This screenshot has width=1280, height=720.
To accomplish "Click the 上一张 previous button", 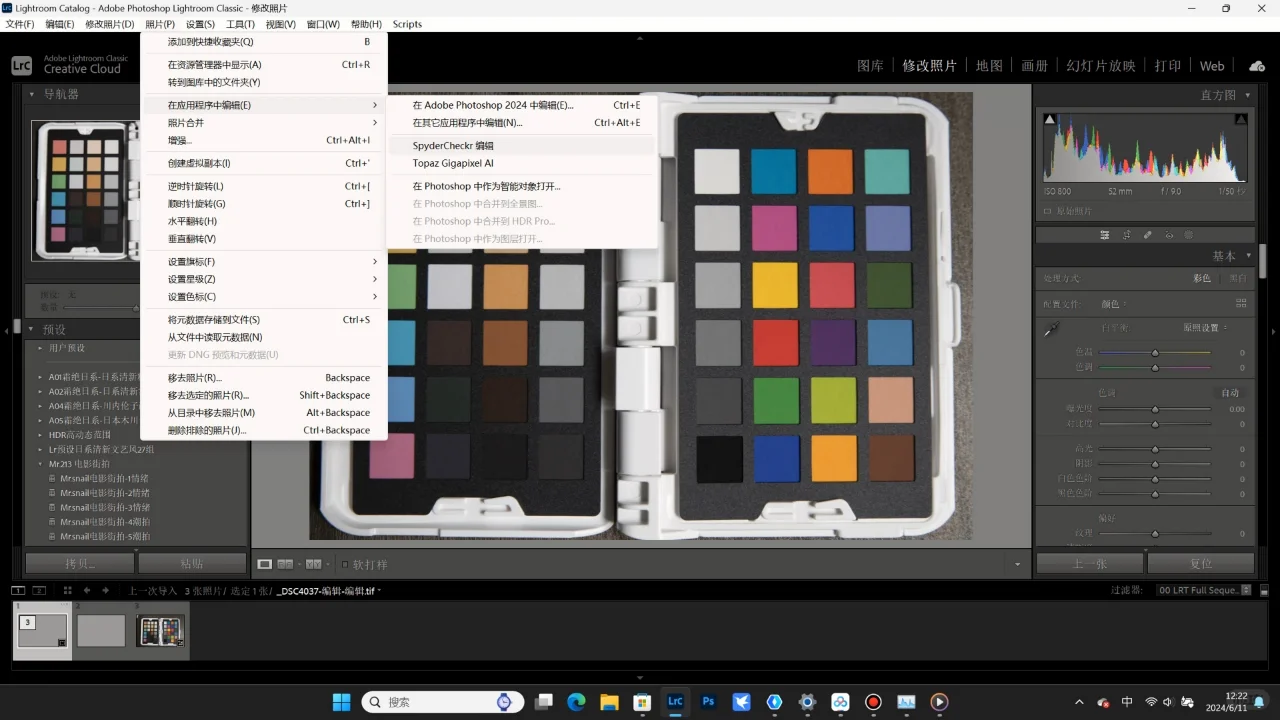I will pos(1089,563).
